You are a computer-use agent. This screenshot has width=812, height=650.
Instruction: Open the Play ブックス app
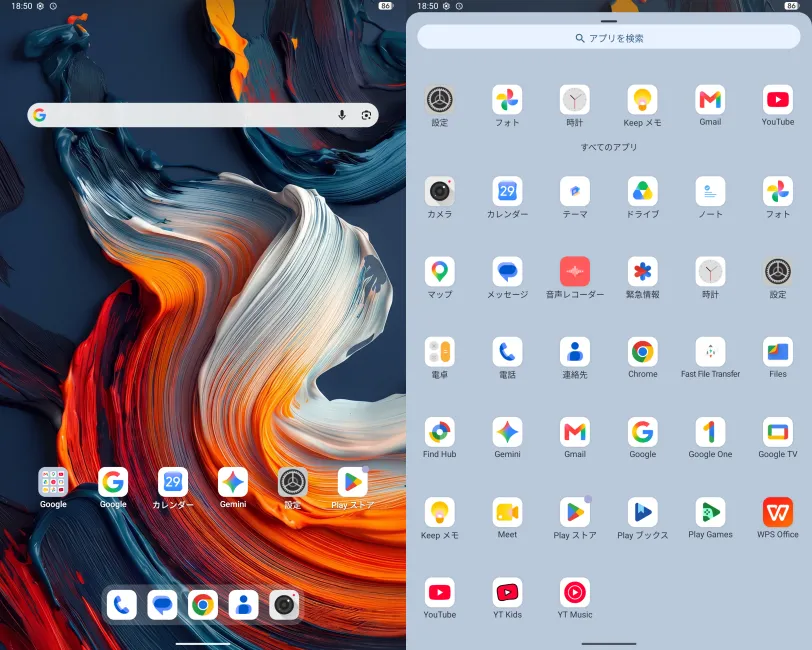(x=642, y=512)
